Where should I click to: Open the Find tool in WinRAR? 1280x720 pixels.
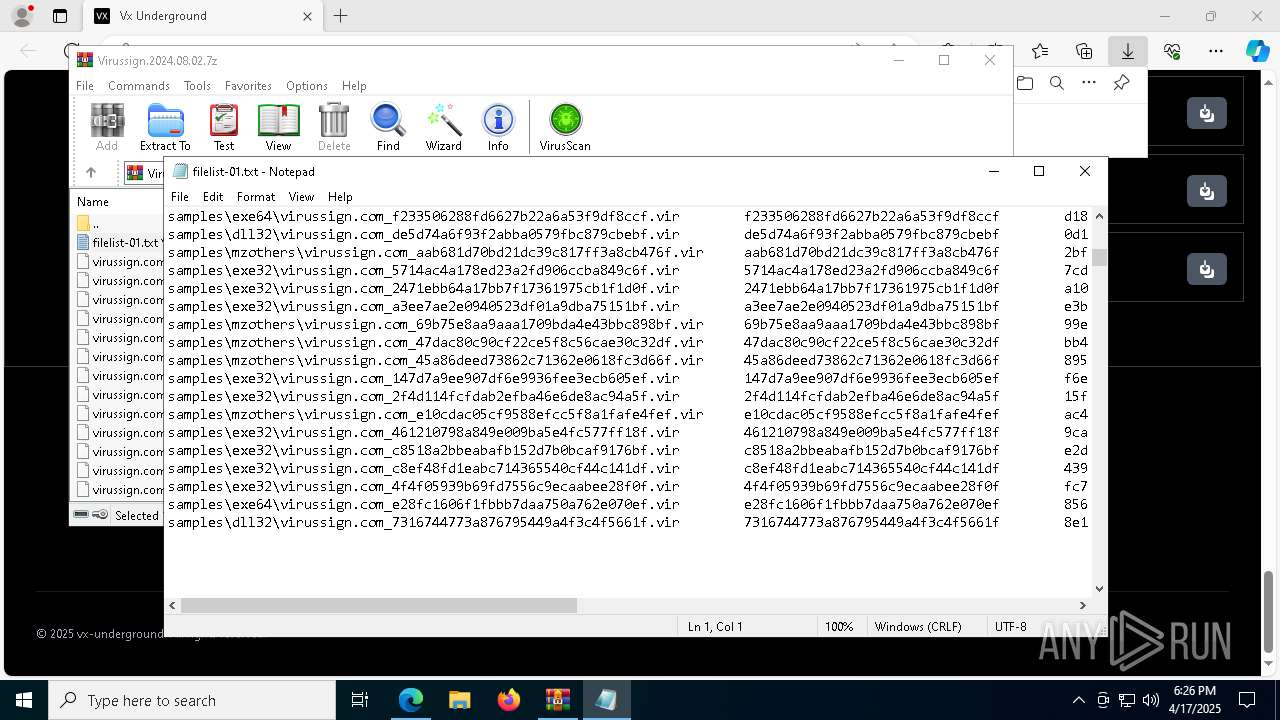click(388, 127)
